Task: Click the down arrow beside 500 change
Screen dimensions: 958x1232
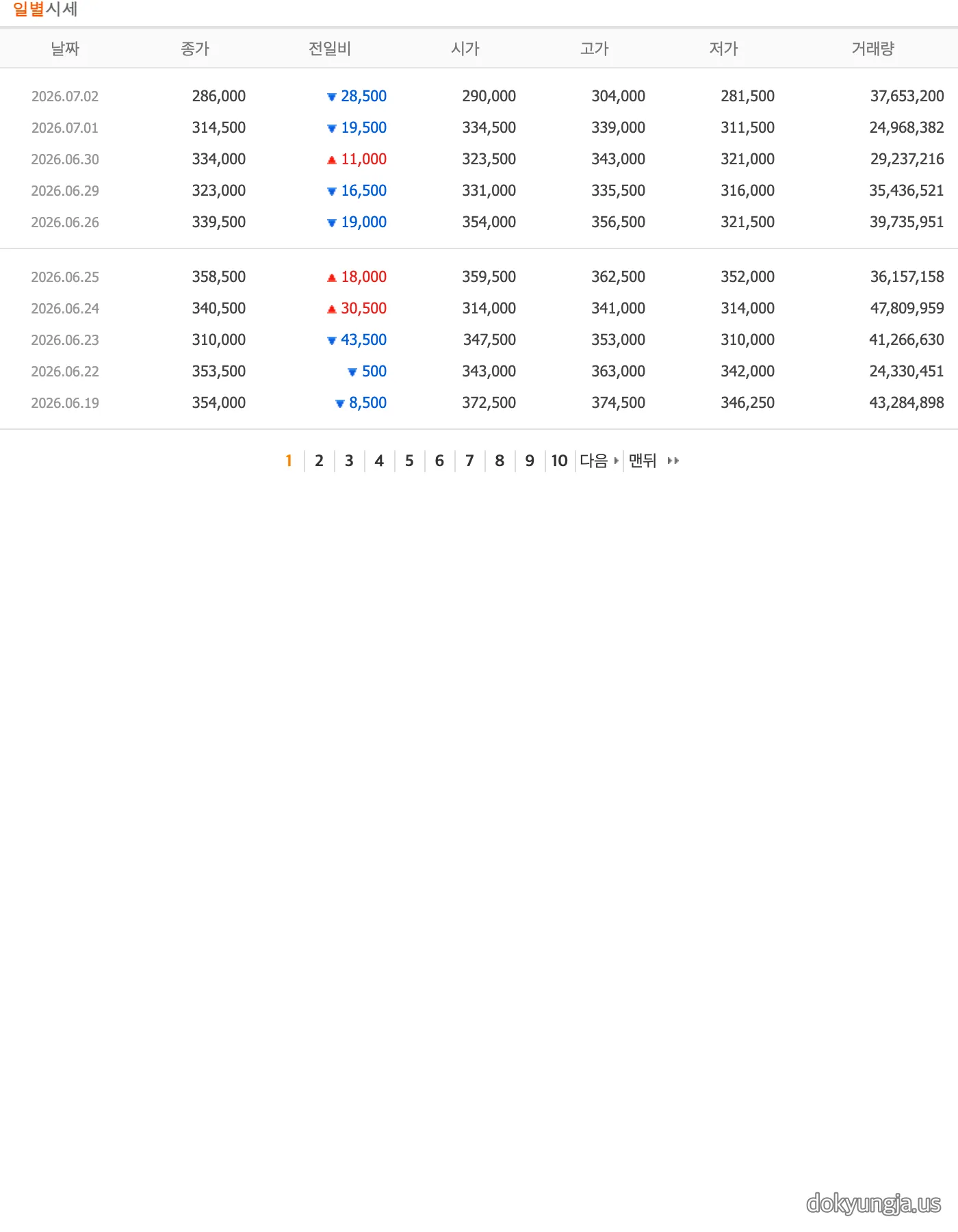Action: pos(352,372)
